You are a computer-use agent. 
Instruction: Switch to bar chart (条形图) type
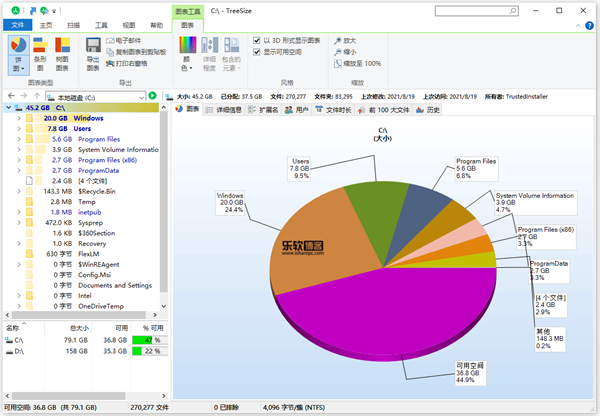pos(40,52)
